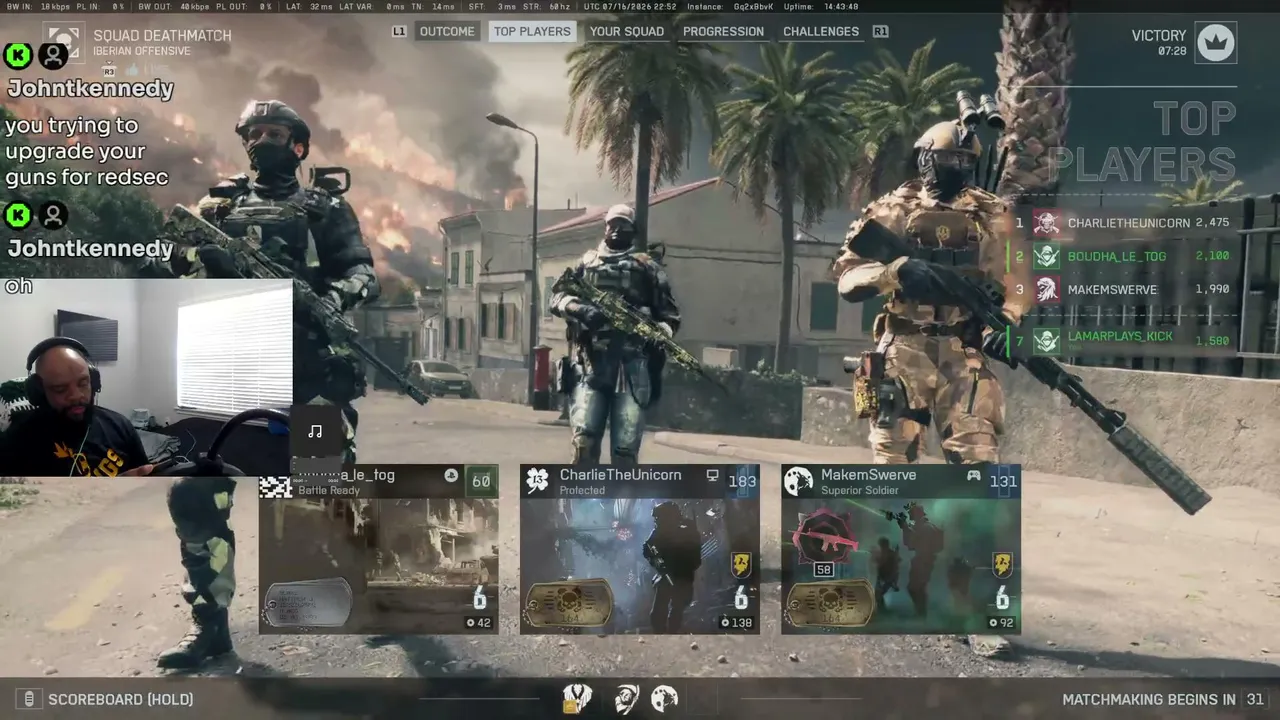Click the Squad Deathmatch mode icon

tap(66, 43)
